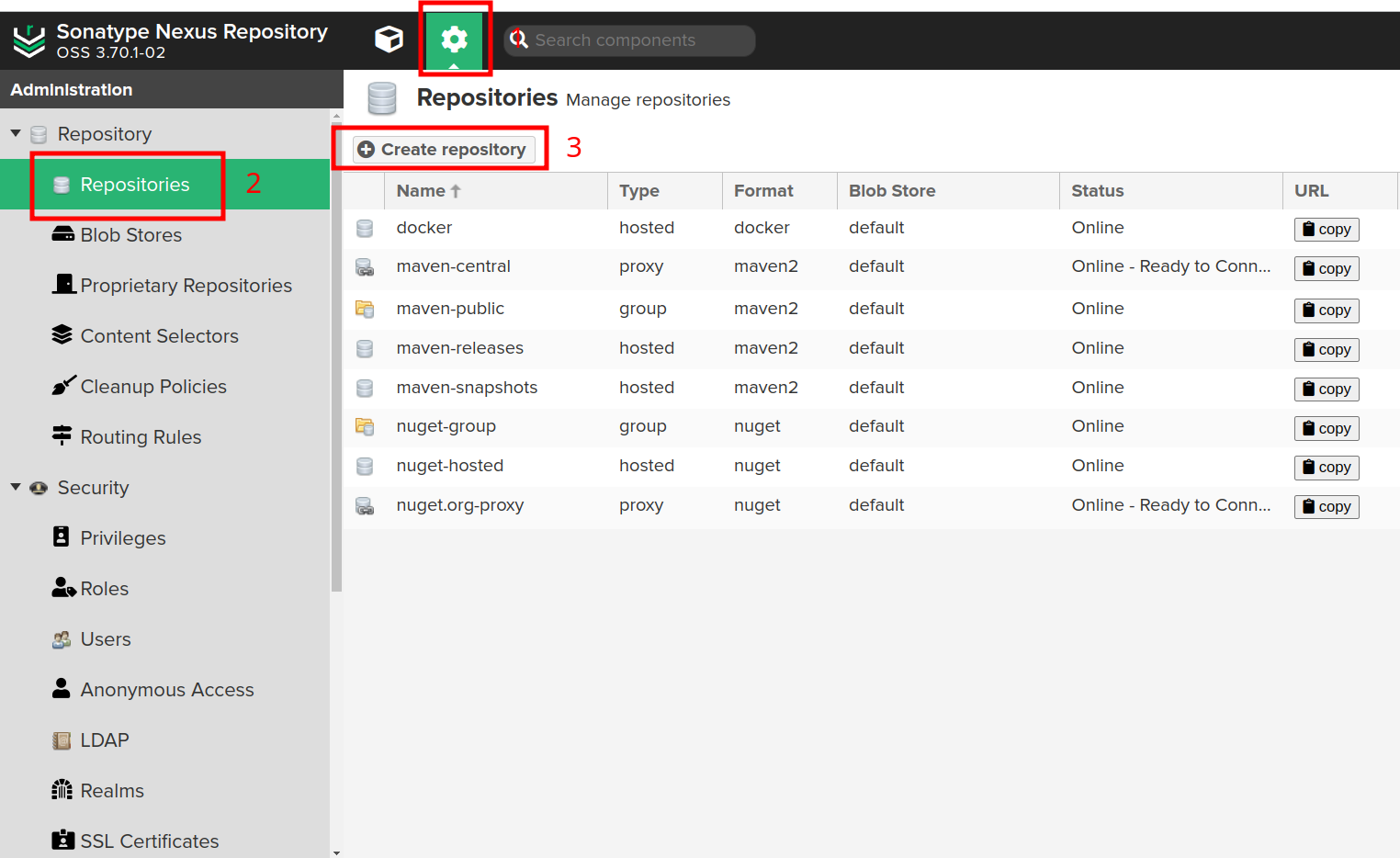This screenshot has width=1400, height=858.
Task: Click the nuget-group folder icon
Action: tap(365, 426)
